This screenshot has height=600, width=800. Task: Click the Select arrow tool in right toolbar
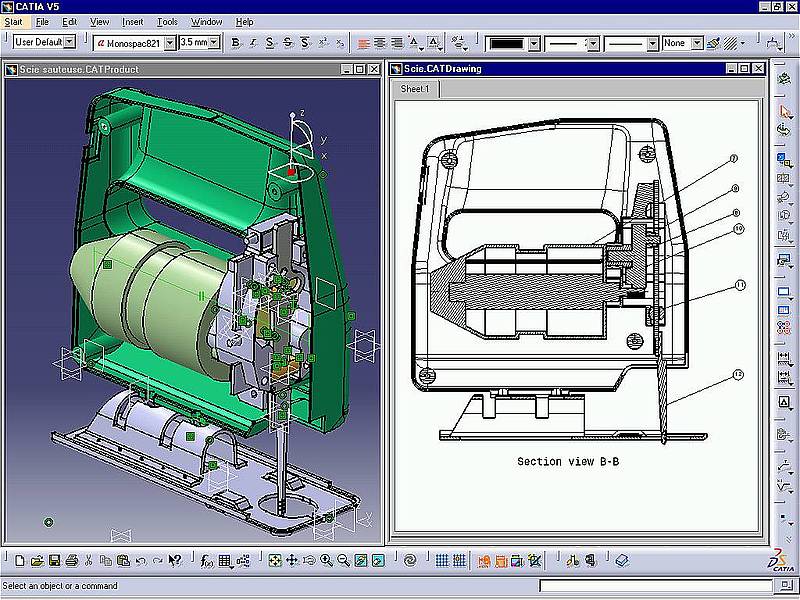784,112
